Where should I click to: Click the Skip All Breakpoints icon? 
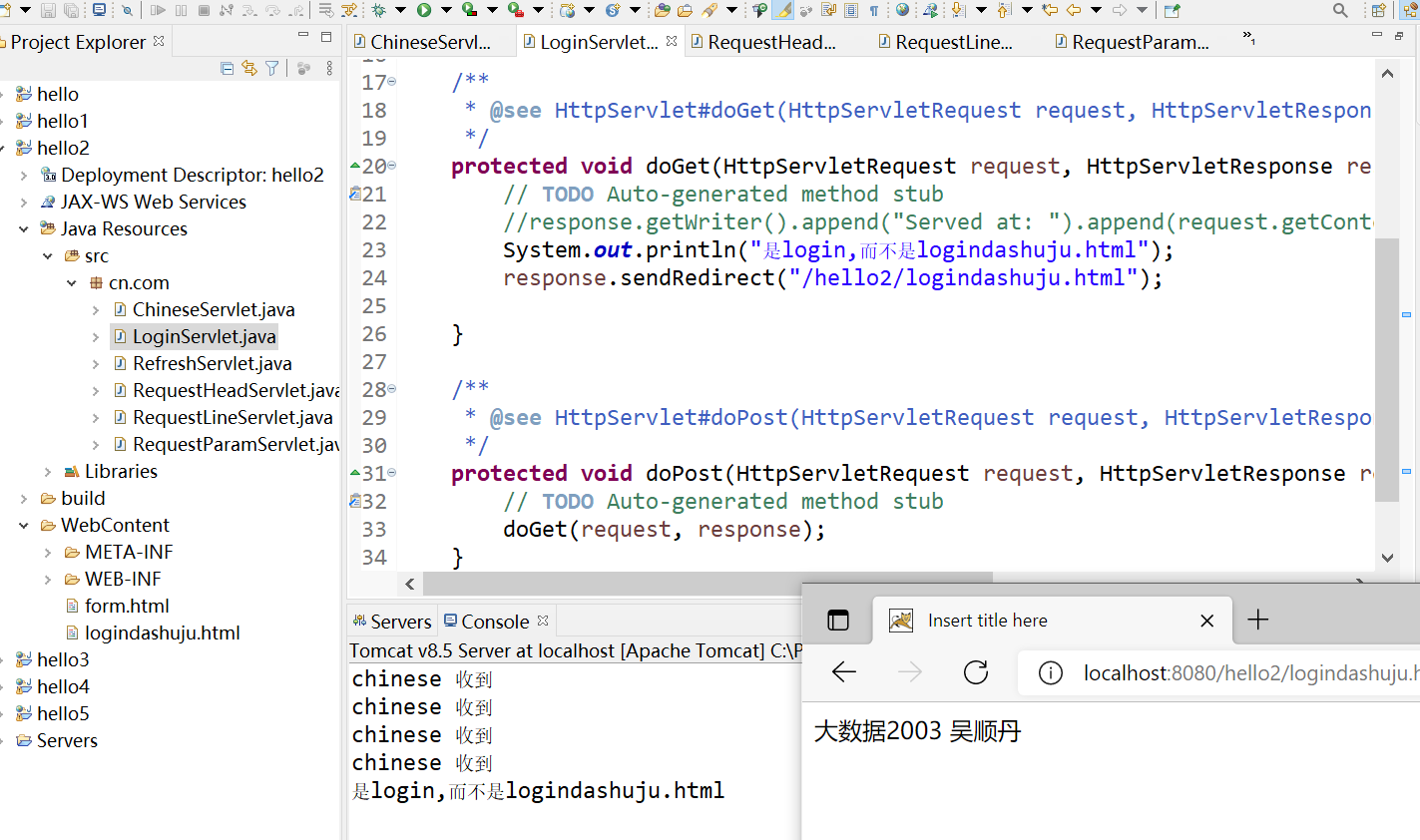(127, 10)
